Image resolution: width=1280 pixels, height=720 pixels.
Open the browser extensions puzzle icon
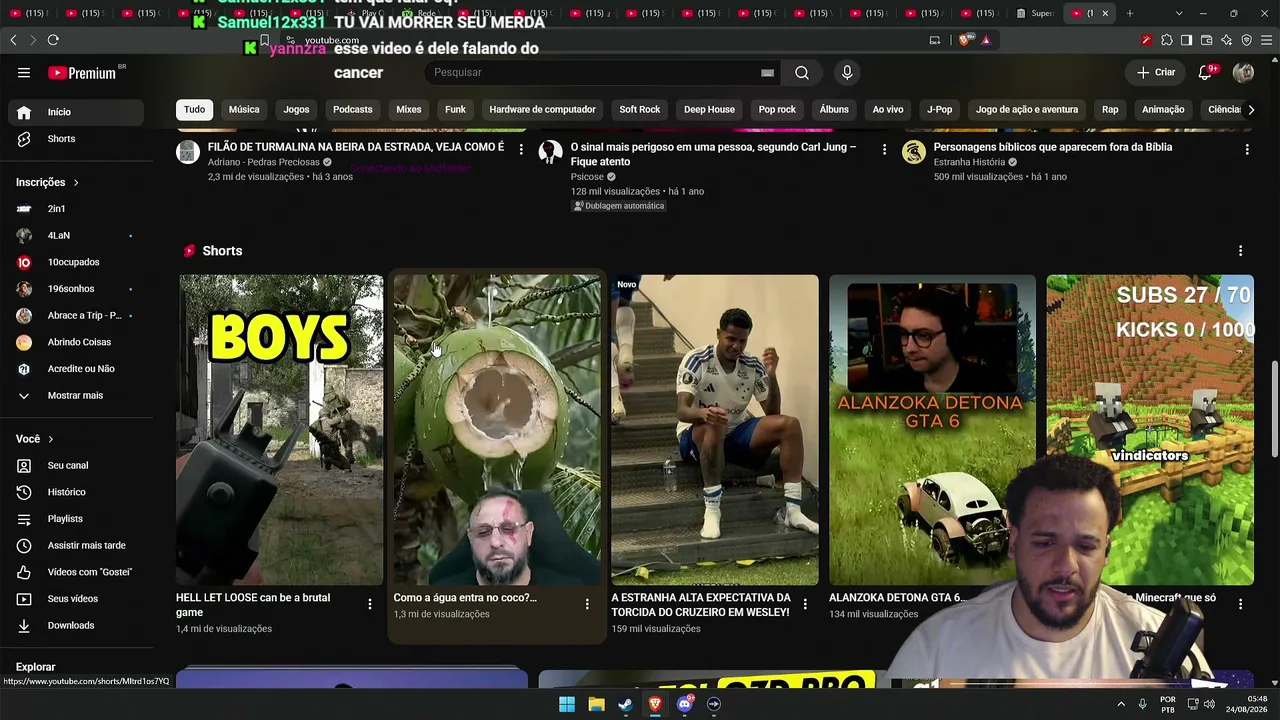[1167, 40]
